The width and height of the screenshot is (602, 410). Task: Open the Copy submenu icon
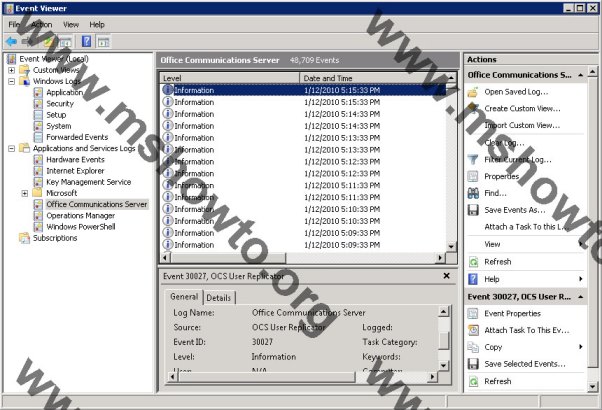[x=473, y=347]
